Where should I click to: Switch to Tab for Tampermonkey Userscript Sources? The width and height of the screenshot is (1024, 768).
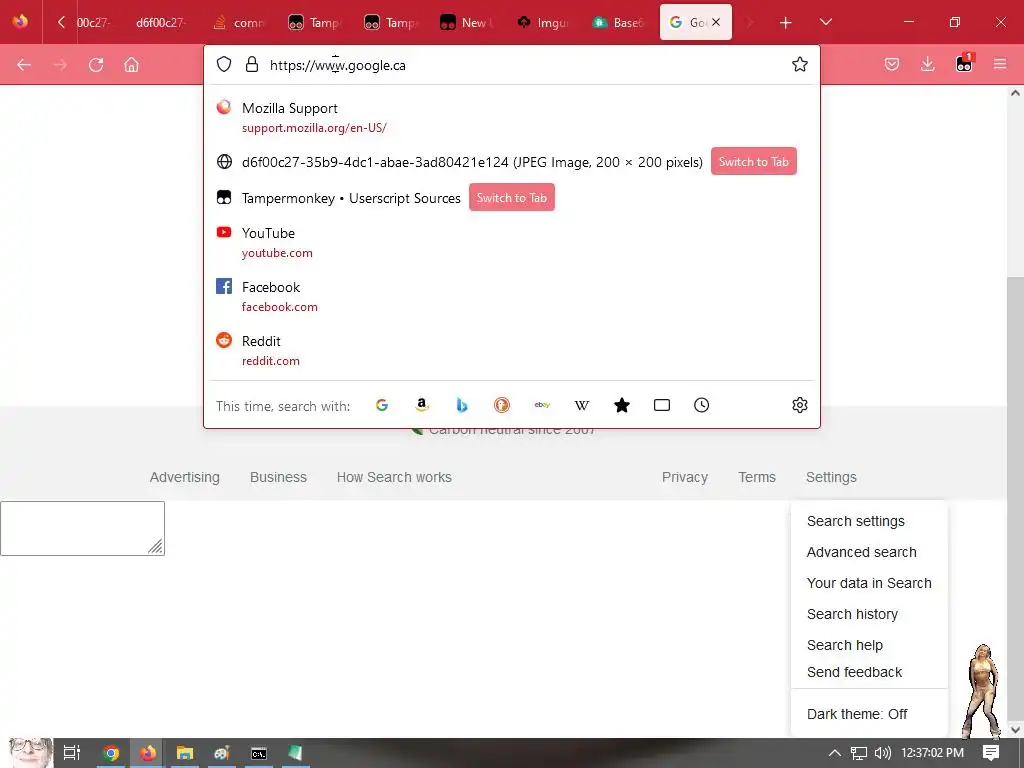click(x=511, y=198)
